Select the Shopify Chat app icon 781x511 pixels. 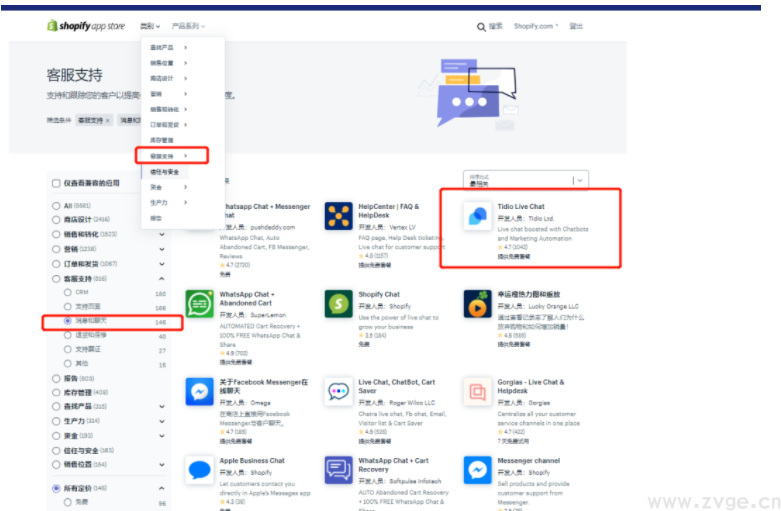click(338, 304)
